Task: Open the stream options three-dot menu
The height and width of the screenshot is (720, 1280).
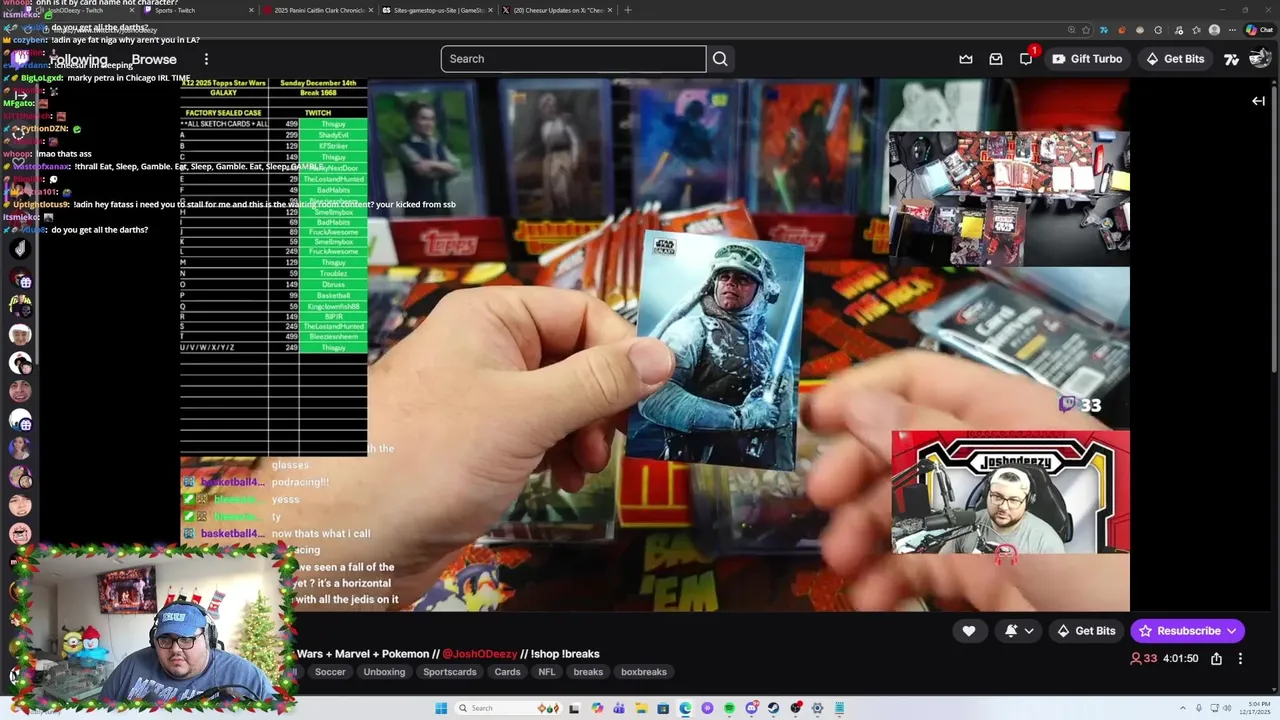Action: [1240, 659]
